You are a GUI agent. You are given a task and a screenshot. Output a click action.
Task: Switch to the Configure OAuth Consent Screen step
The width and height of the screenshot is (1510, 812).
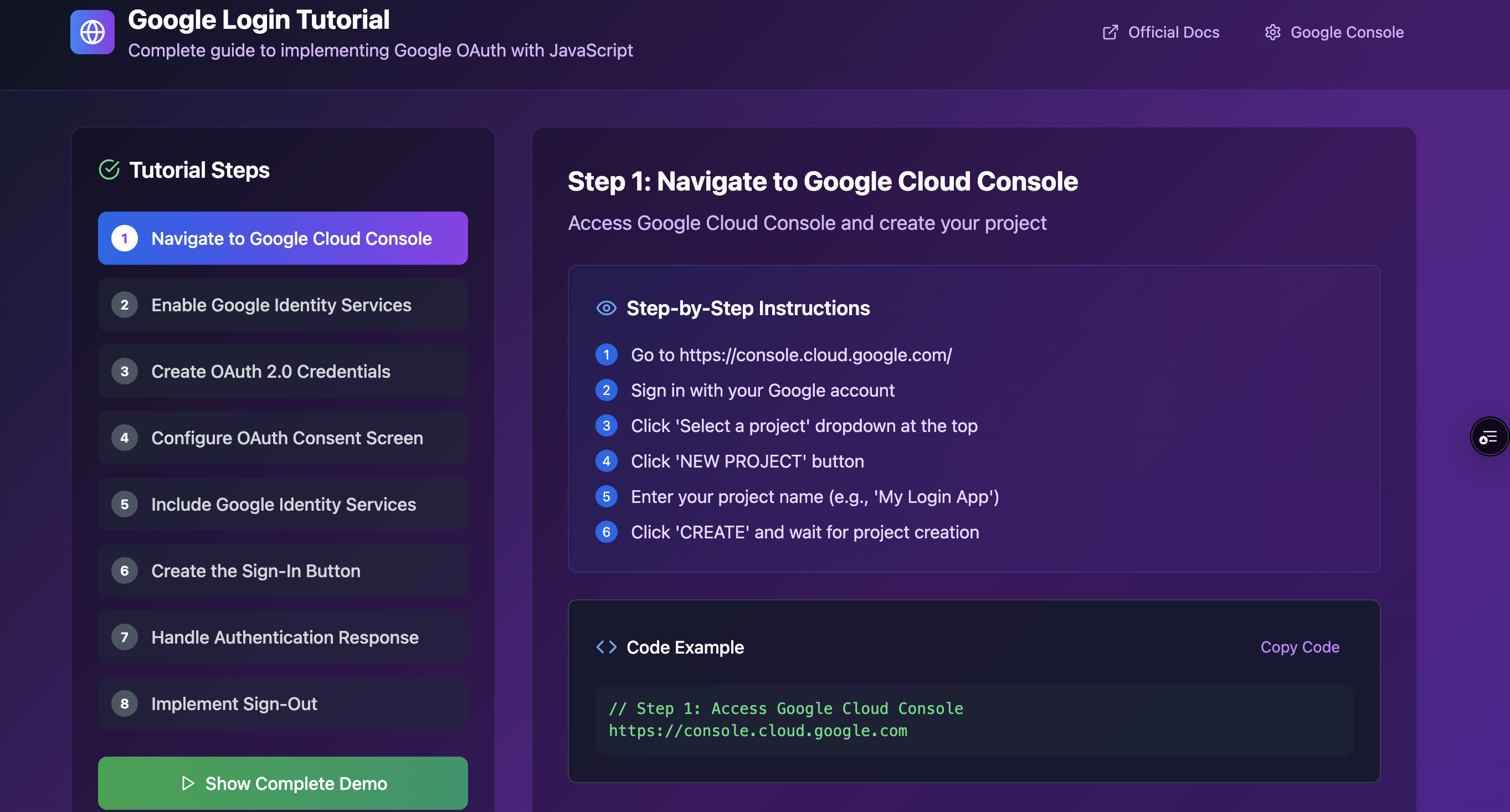click(x=282, y=438)
